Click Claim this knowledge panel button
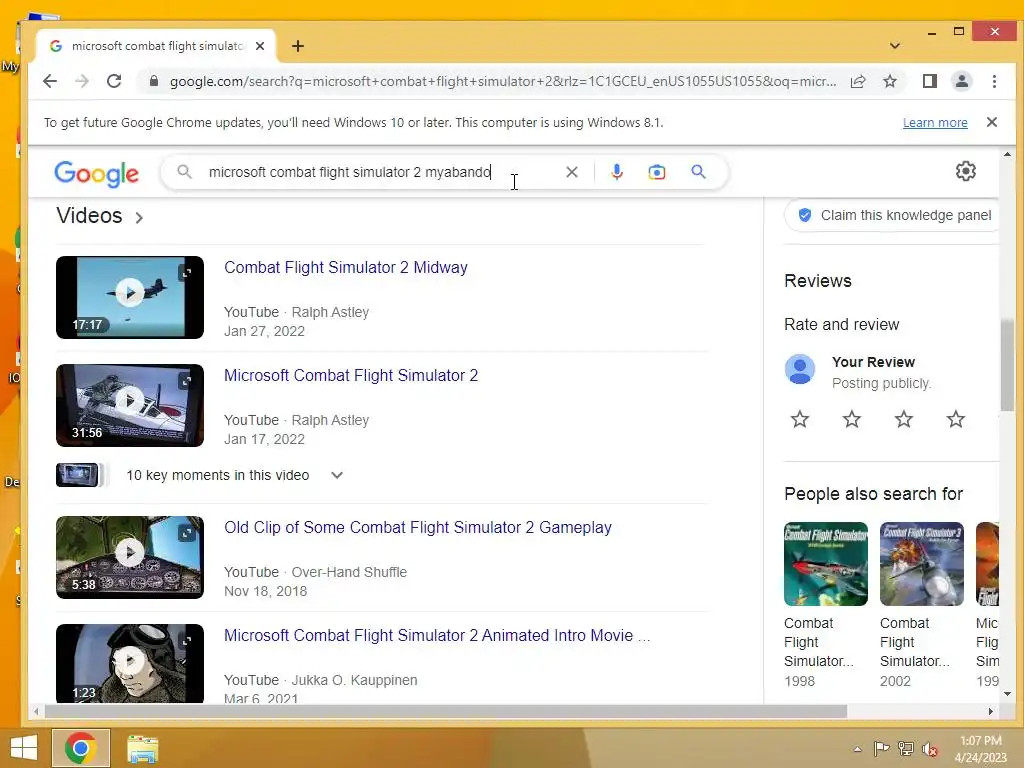The image size is (1024, 768). pyautogui.click(x=892, y=216)
